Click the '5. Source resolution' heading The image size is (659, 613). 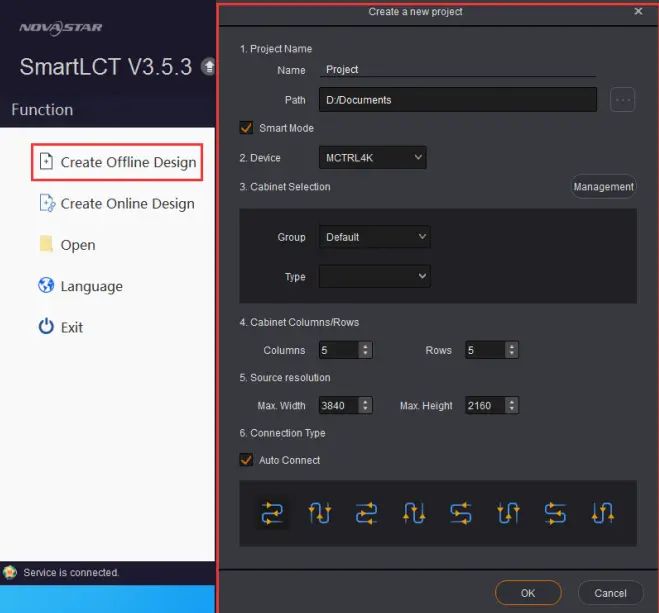click(x=285, y=377)
